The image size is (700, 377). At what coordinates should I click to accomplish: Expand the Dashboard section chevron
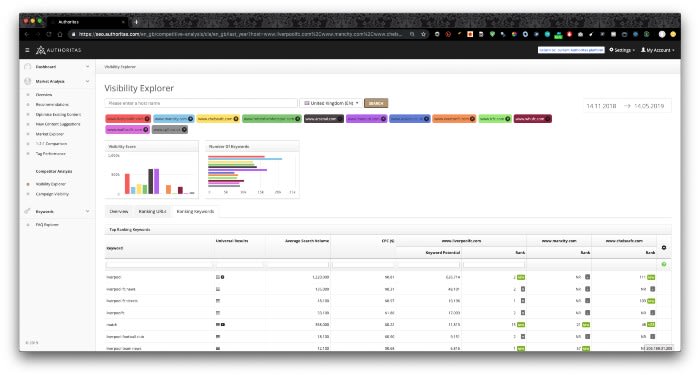click(88, 67)
